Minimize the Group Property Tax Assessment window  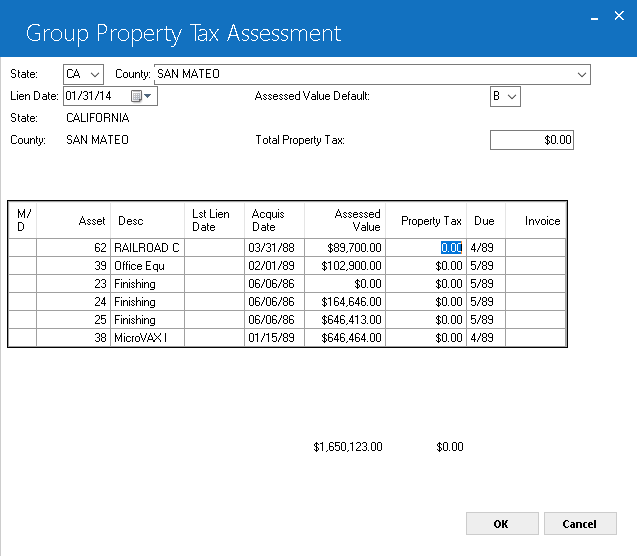[x=594, y=17]
